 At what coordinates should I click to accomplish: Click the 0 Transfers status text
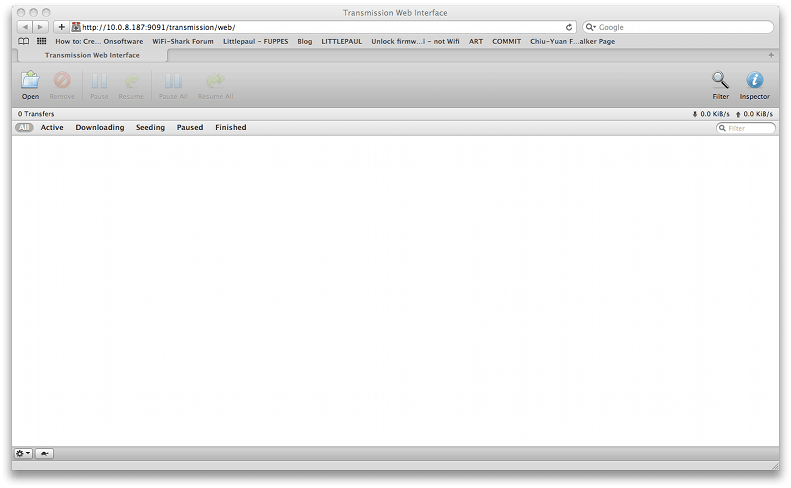coord(36,114)
